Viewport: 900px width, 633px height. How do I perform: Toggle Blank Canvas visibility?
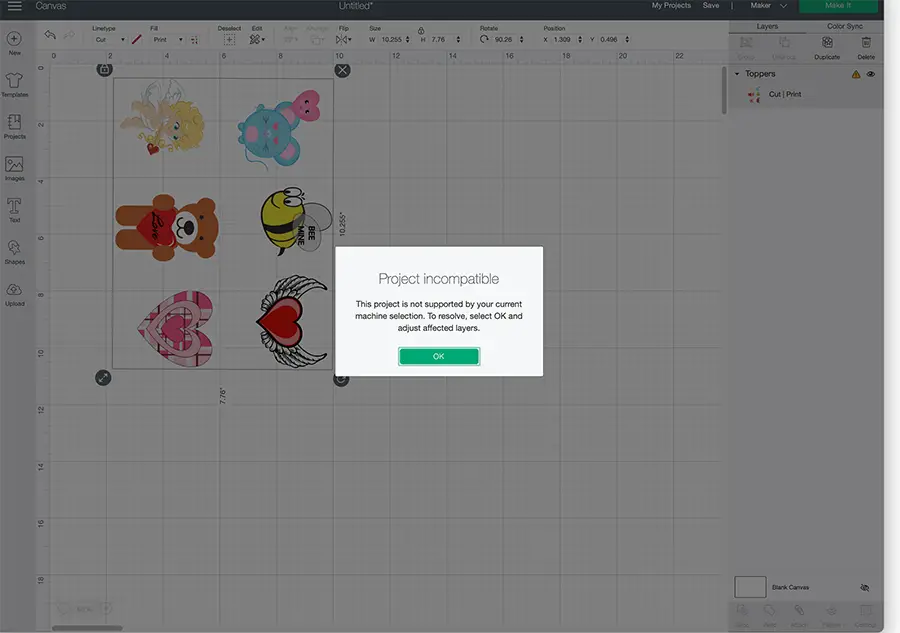point(864,588)
